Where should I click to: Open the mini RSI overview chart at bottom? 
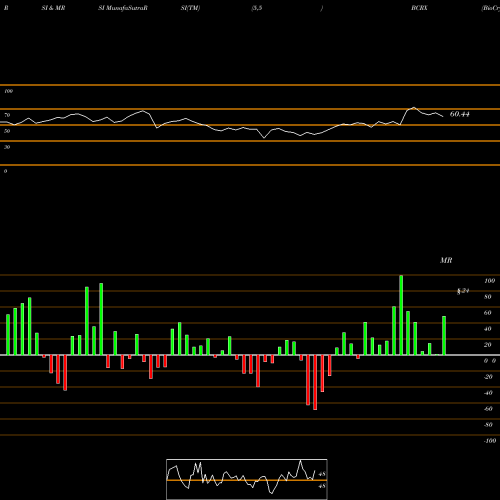[x=247, y=479]
